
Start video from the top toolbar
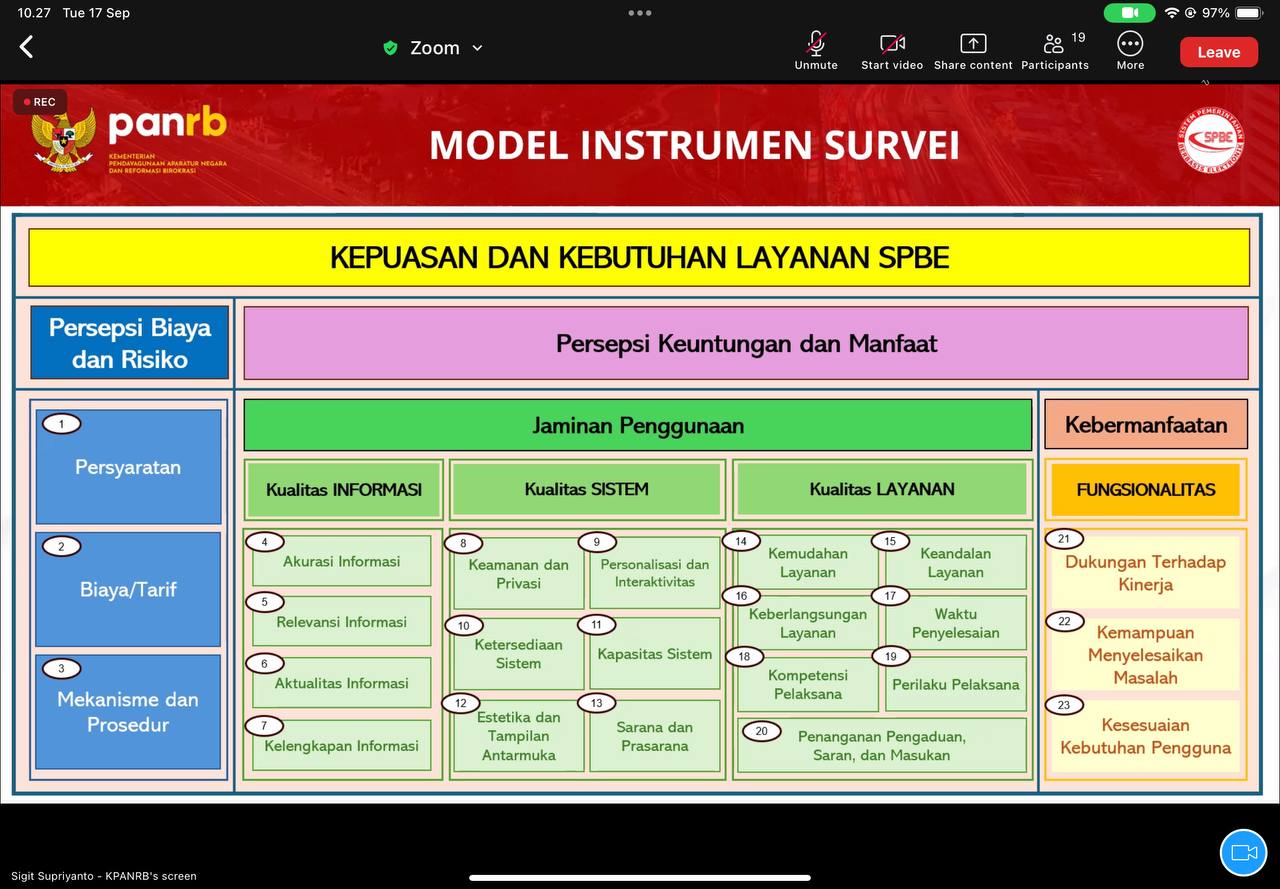point(892,50)
